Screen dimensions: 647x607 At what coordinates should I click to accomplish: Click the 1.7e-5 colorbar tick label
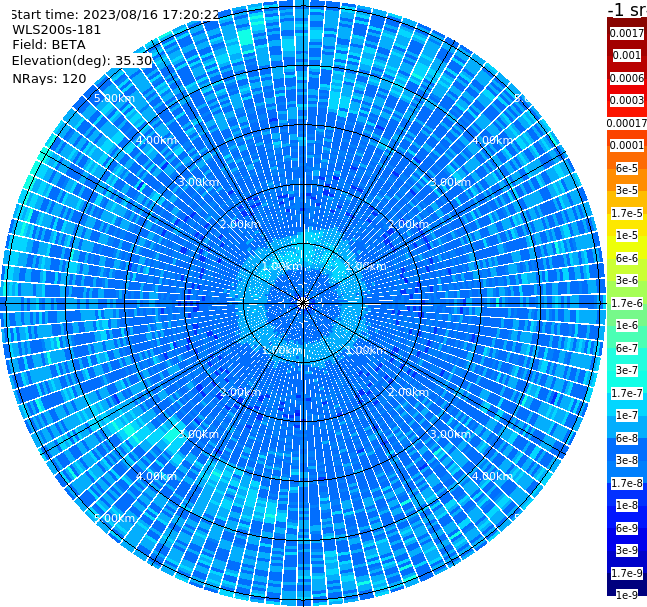click(627, 213)
